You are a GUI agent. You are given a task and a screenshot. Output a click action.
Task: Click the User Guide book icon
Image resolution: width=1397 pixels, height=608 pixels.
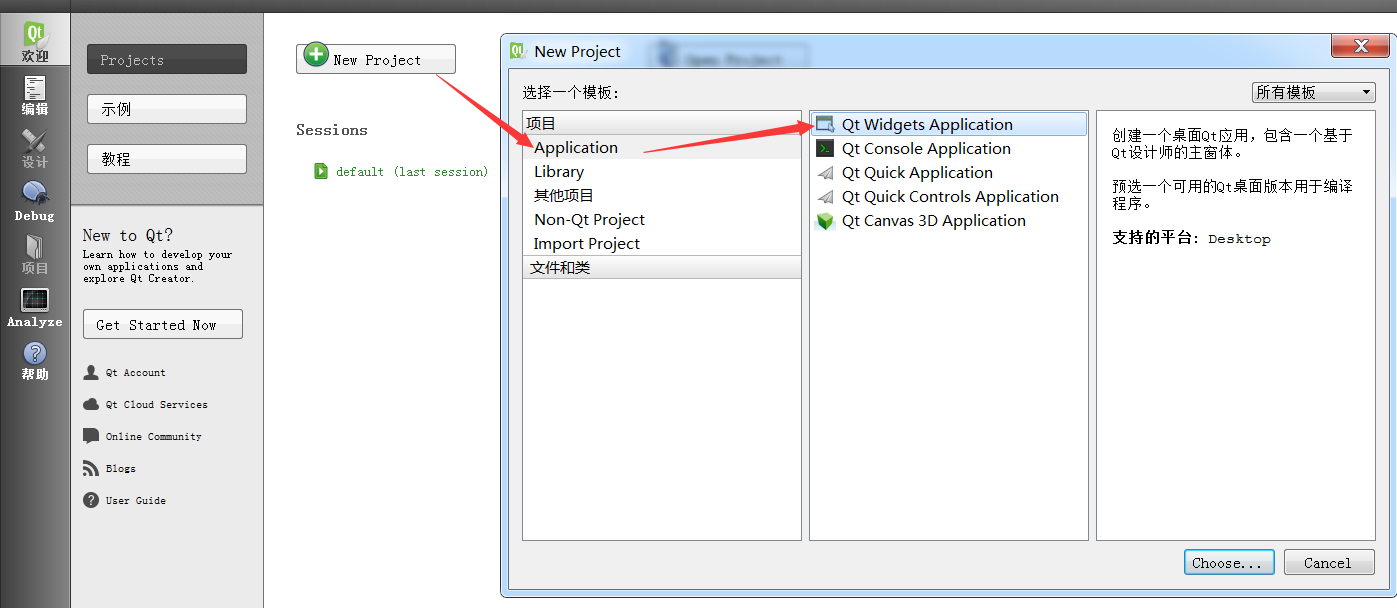[91, 500]
